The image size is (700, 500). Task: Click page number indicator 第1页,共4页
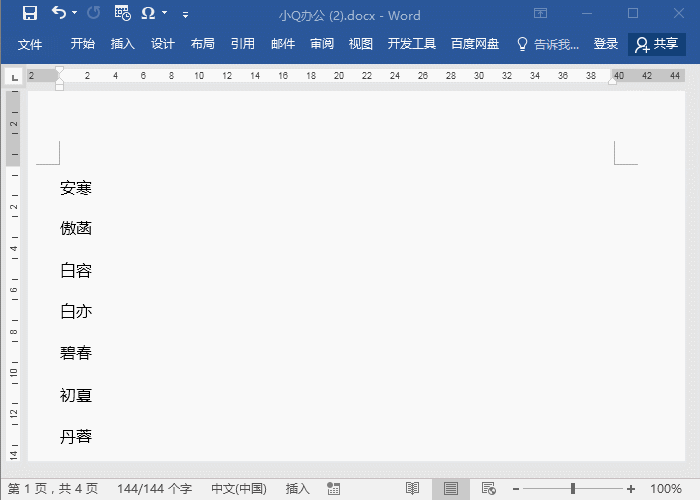pos(53,489)
